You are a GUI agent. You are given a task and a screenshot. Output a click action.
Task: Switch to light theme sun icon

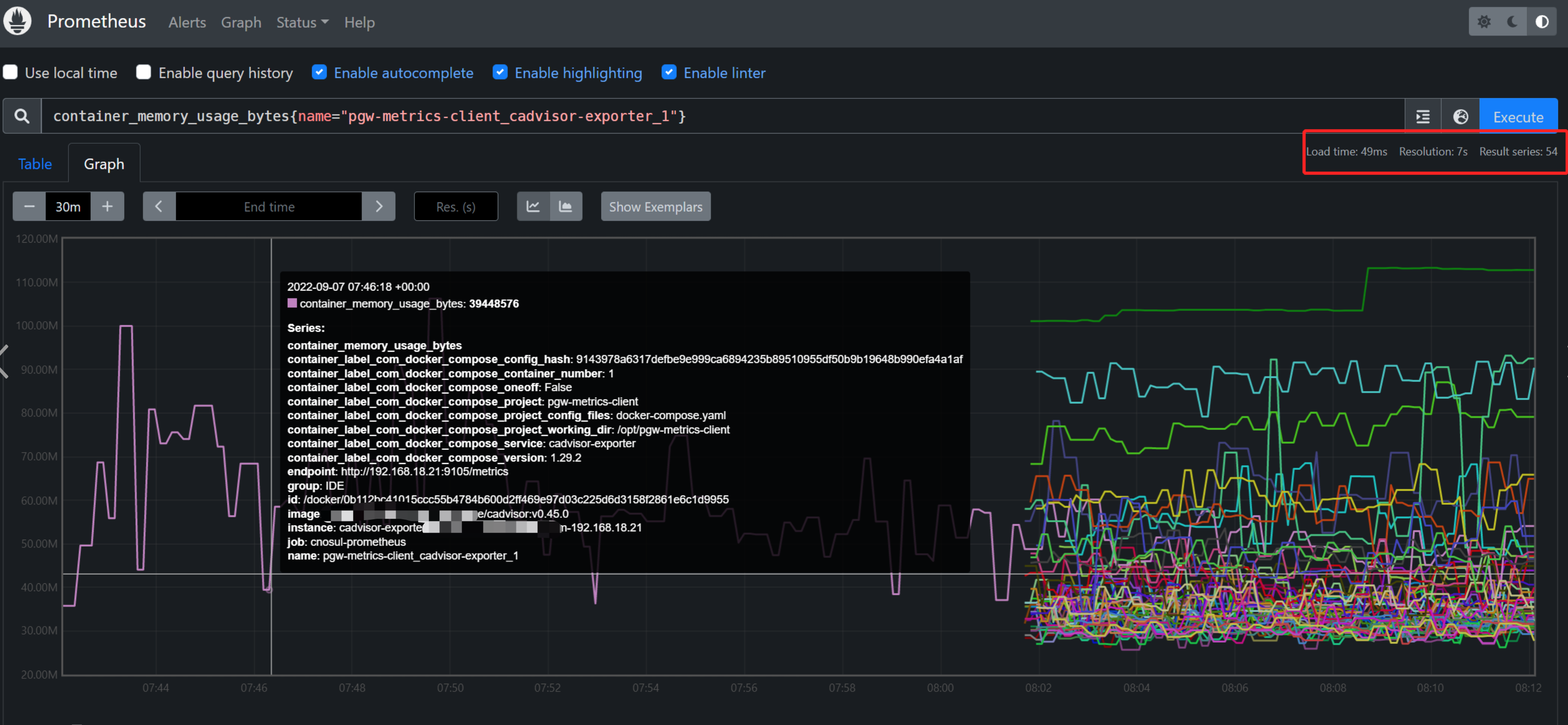coord(1484,22)
